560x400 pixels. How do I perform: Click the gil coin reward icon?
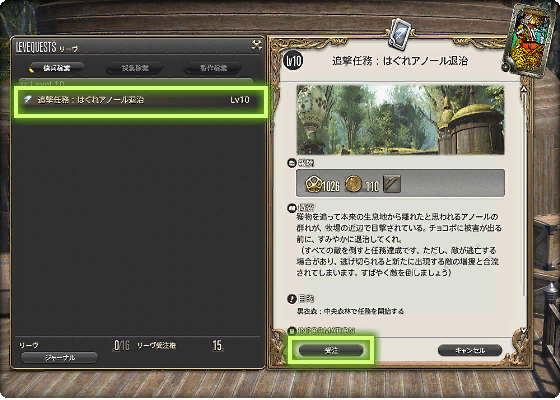click(x=353, y=184)
